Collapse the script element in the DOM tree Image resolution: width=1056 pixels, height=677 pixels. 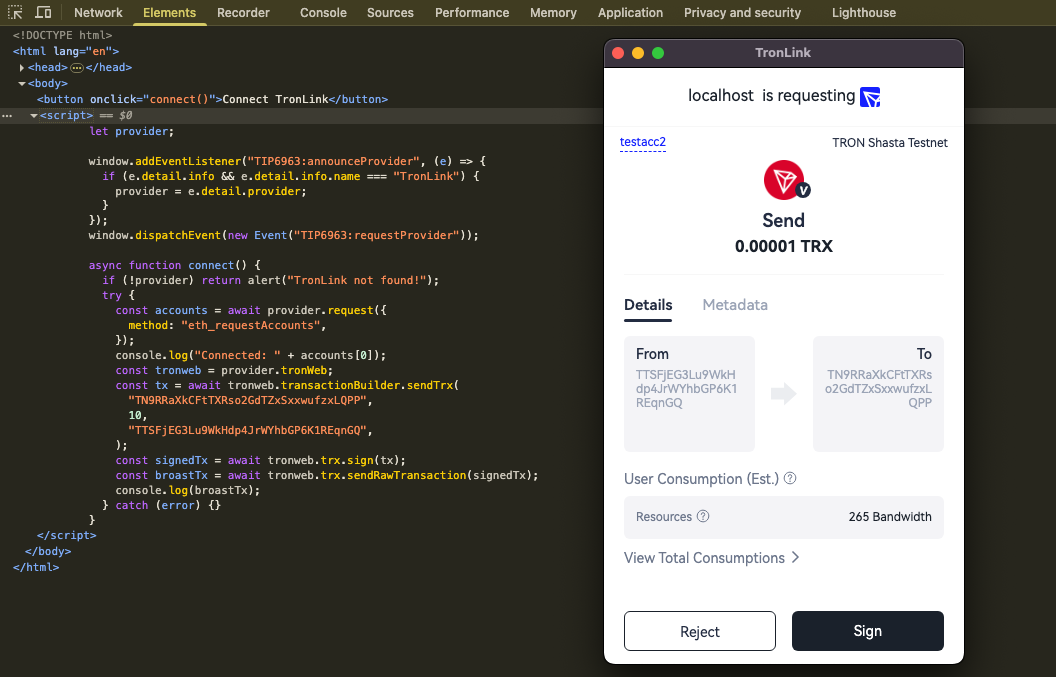click(x=34, y=116)
